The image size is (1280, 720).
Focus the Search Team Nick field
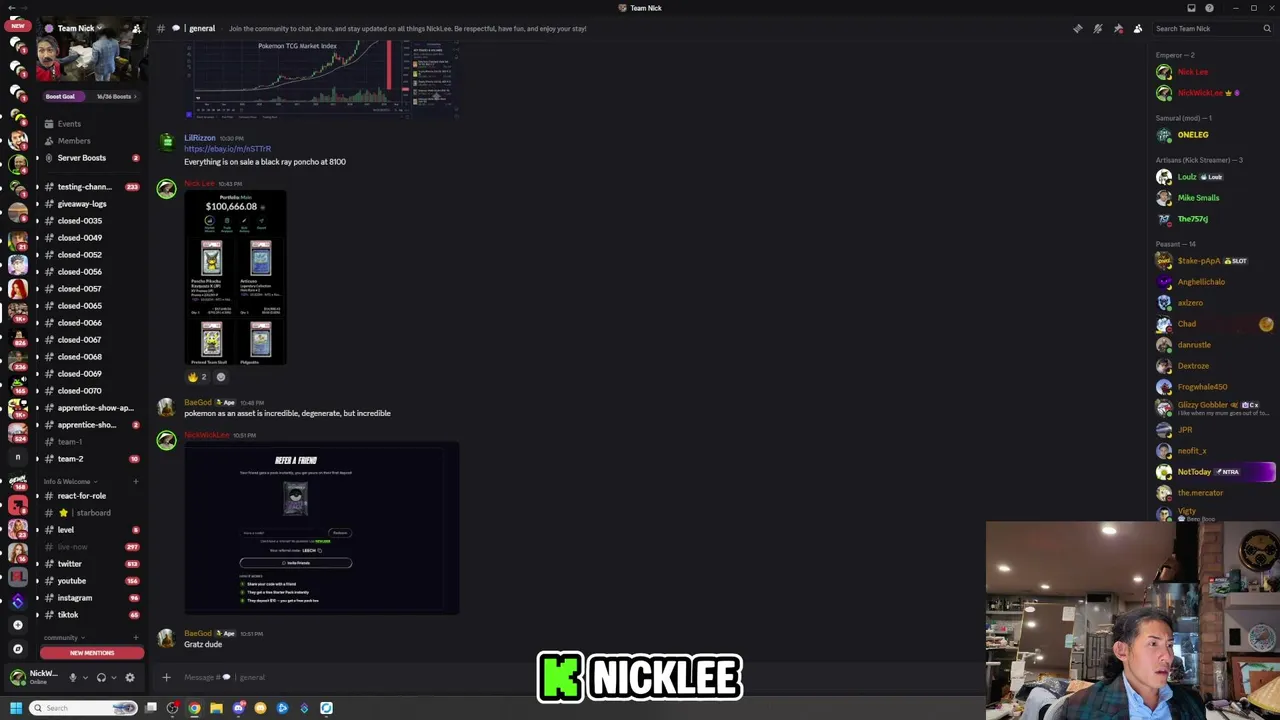pyautogui.click(x=1213, y=28)
